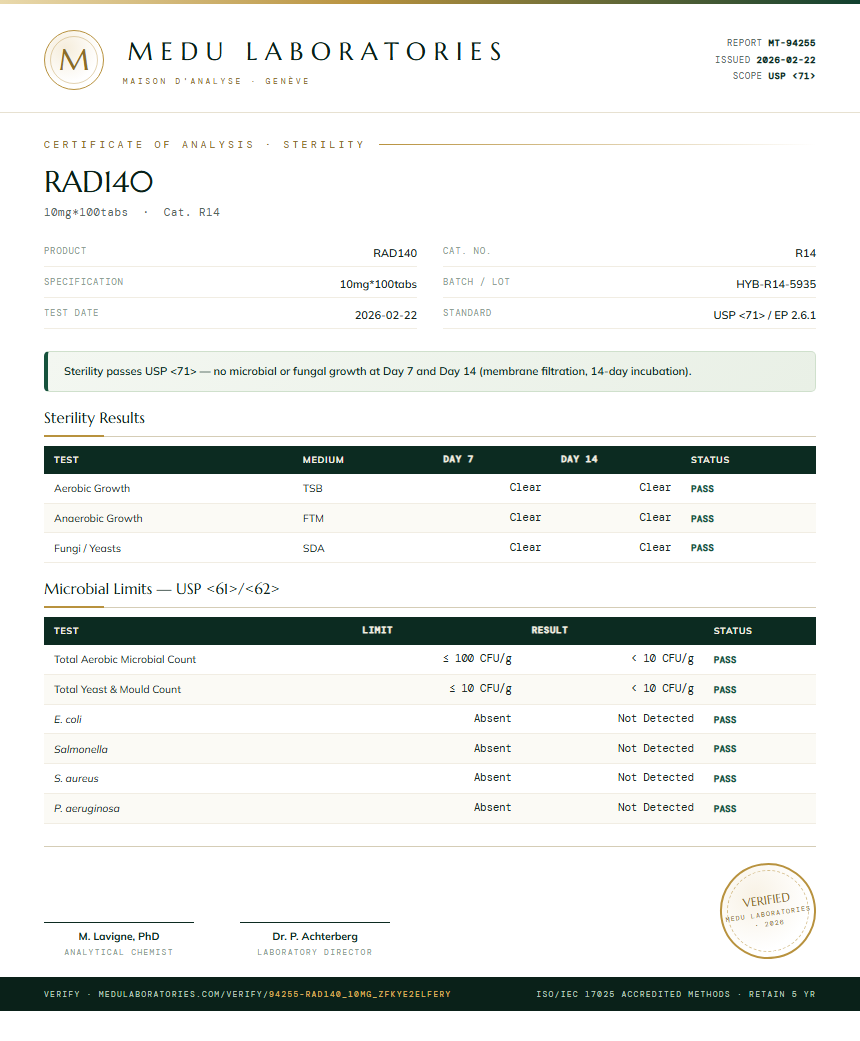Click Day 14 Clear for Anaerobic Growth
The width and height of the screenshot is (860, 1041).
tap(655, 517)
